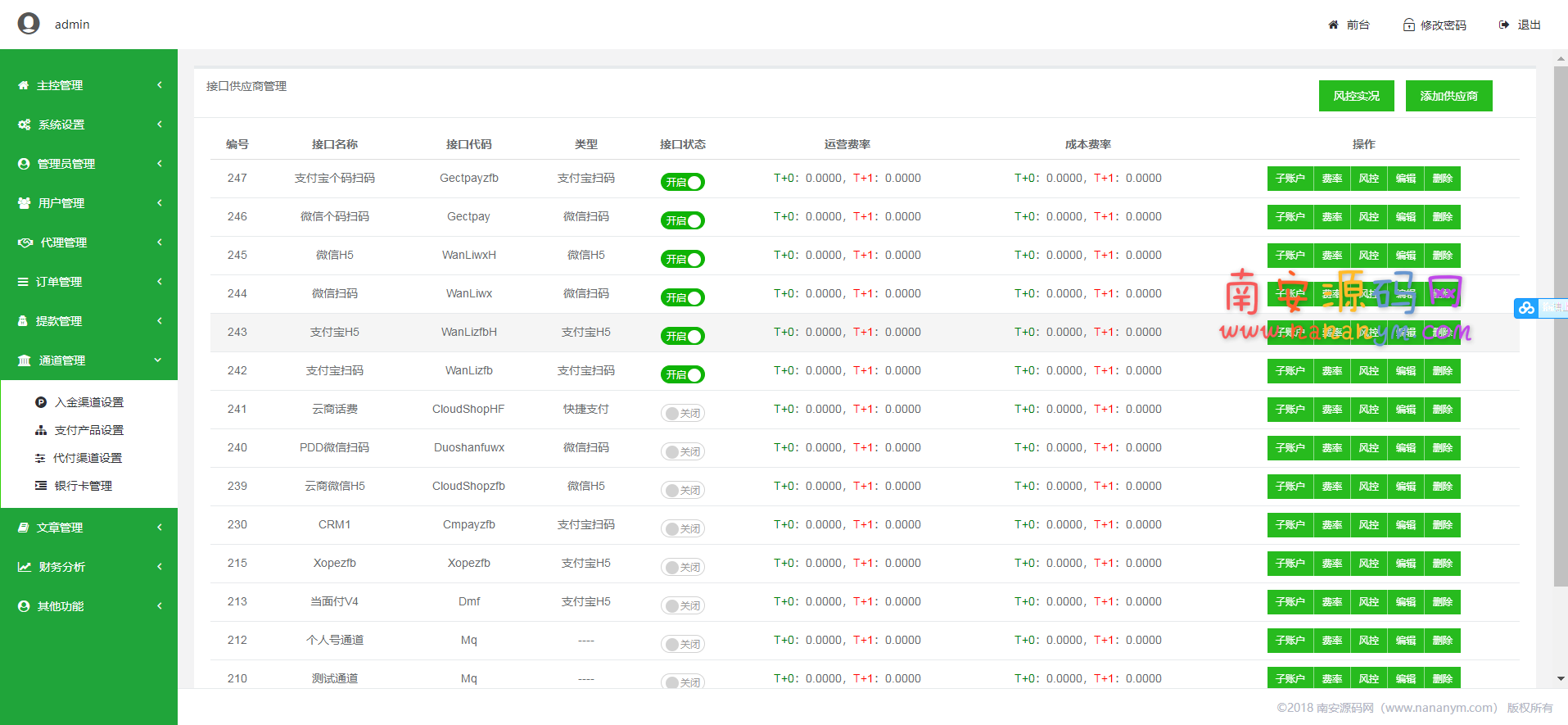Collapse the 通道管理 menu chevron
The height and width of the screenshot is (725, 1568).
pos(158,360)
